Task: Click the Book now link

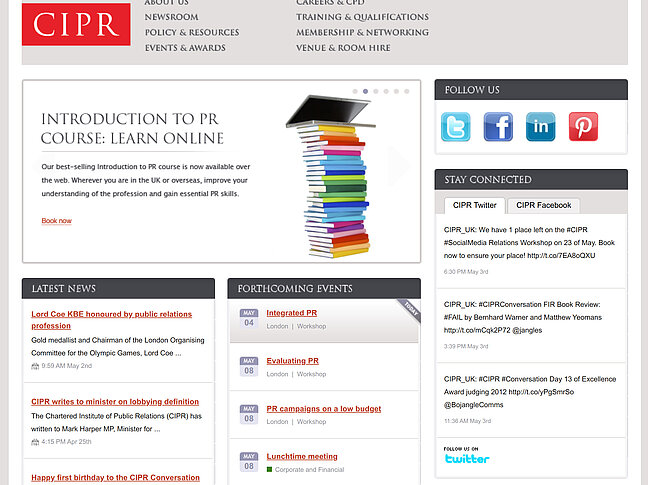Action: coord(56,220)
